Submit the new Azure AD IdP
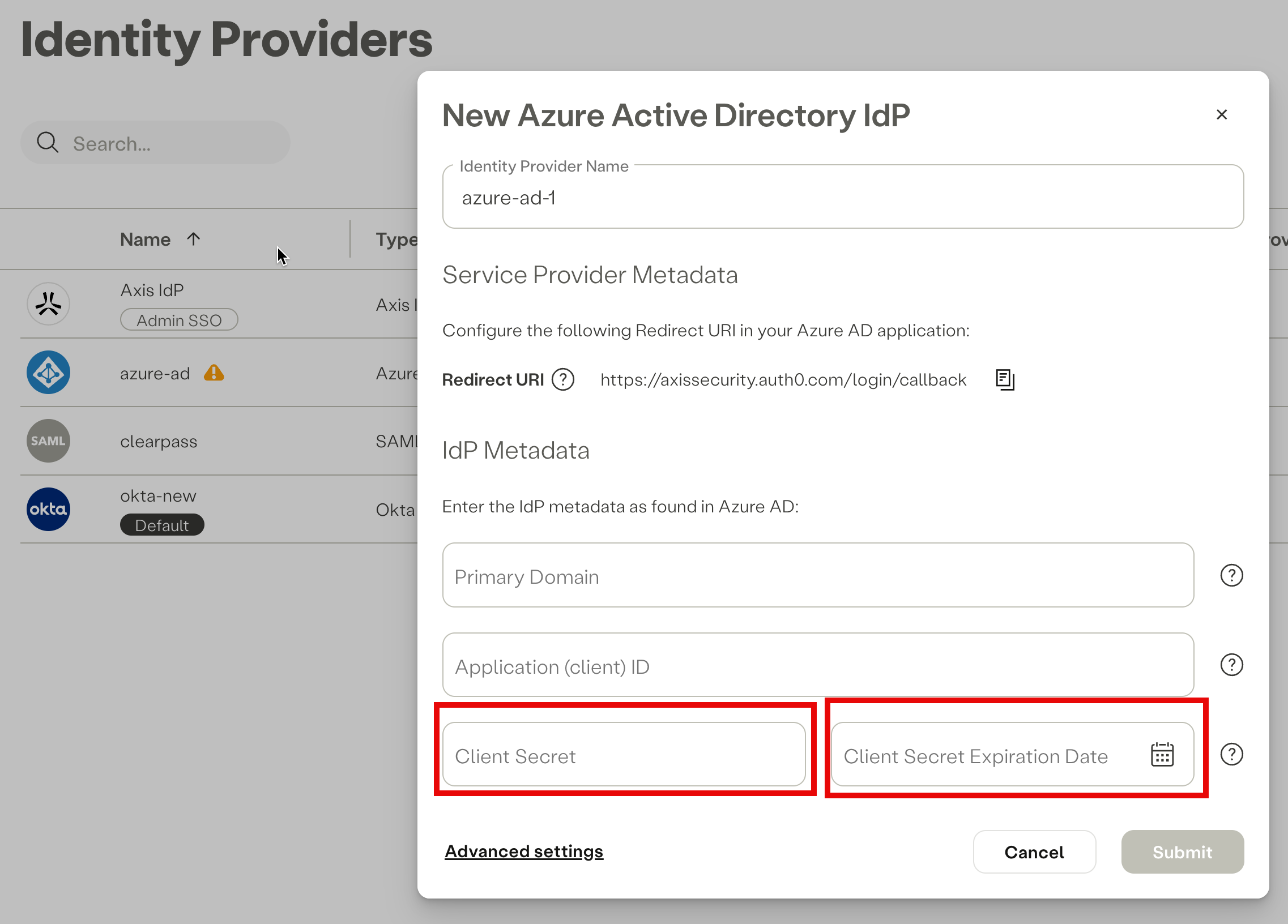 pyautogui.click(x=1183, y=852)
